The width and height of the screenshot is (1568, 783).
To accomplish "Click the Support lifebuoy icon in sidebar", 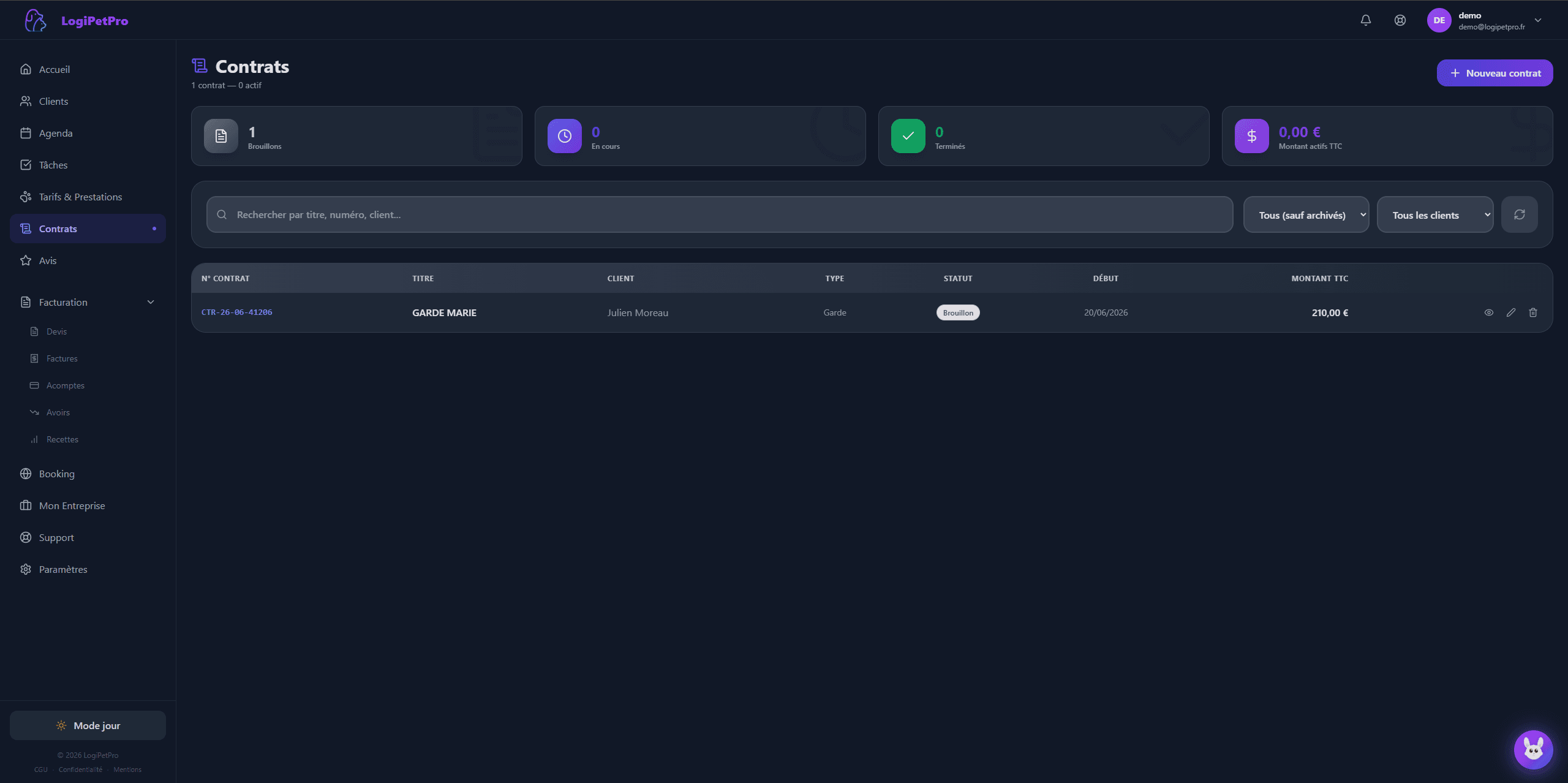I will [x=26, y=537].
